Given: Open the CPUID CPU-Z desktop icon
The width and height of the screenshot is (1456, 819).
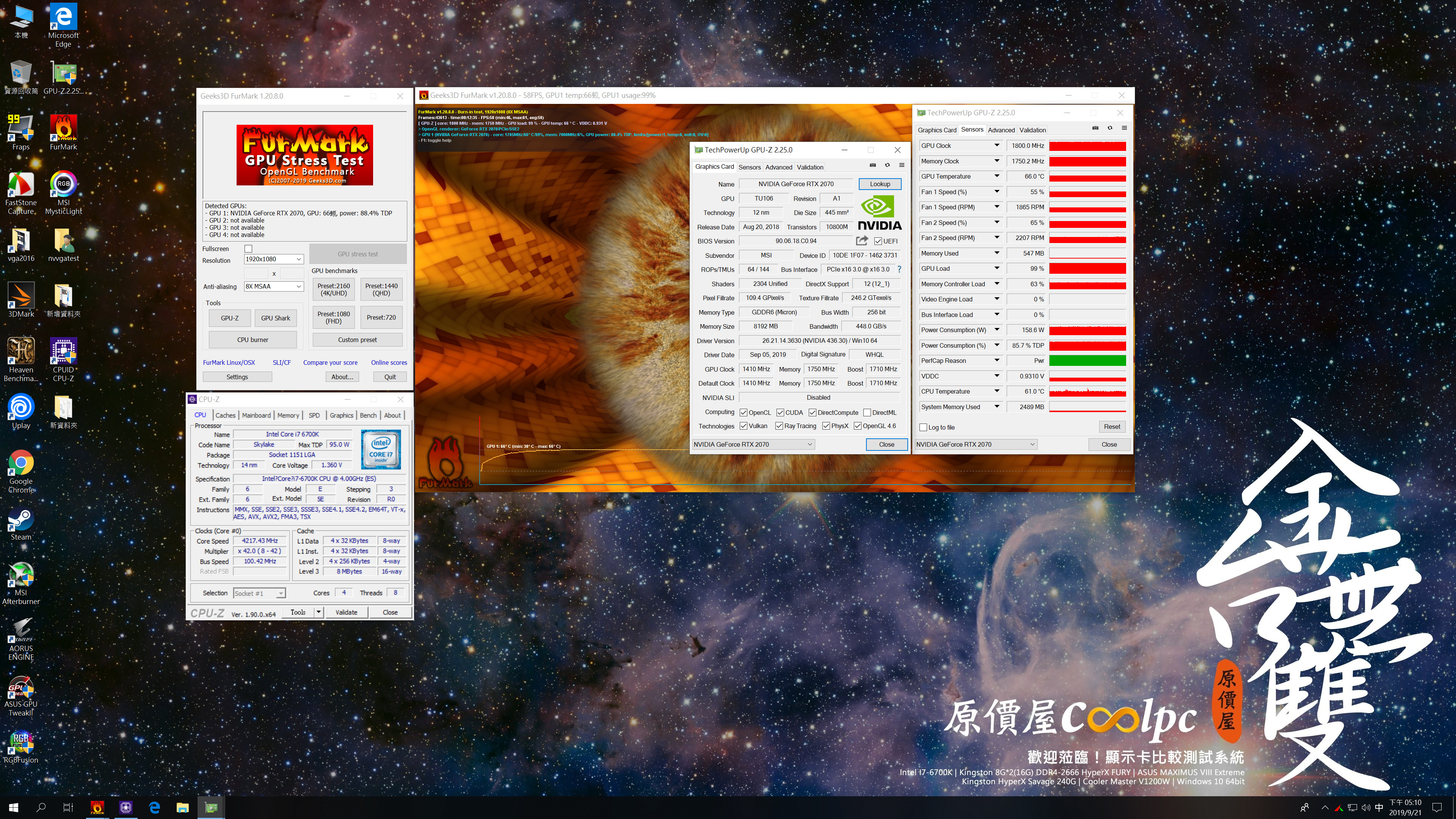Looking at the screenshot, I should coord(63,359).
